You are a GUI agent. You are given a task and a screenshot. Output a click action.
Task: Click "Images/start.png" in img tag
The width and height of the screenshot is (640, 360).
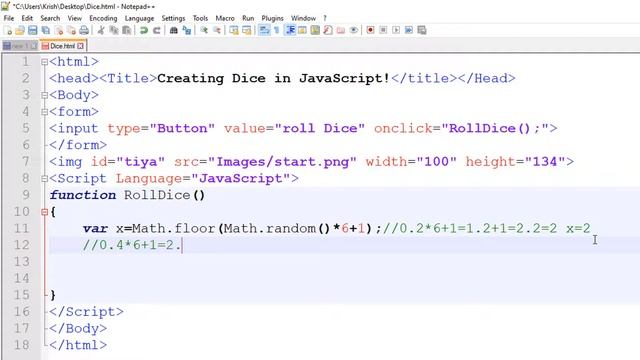pyautogui.click(x=282, y=162)
